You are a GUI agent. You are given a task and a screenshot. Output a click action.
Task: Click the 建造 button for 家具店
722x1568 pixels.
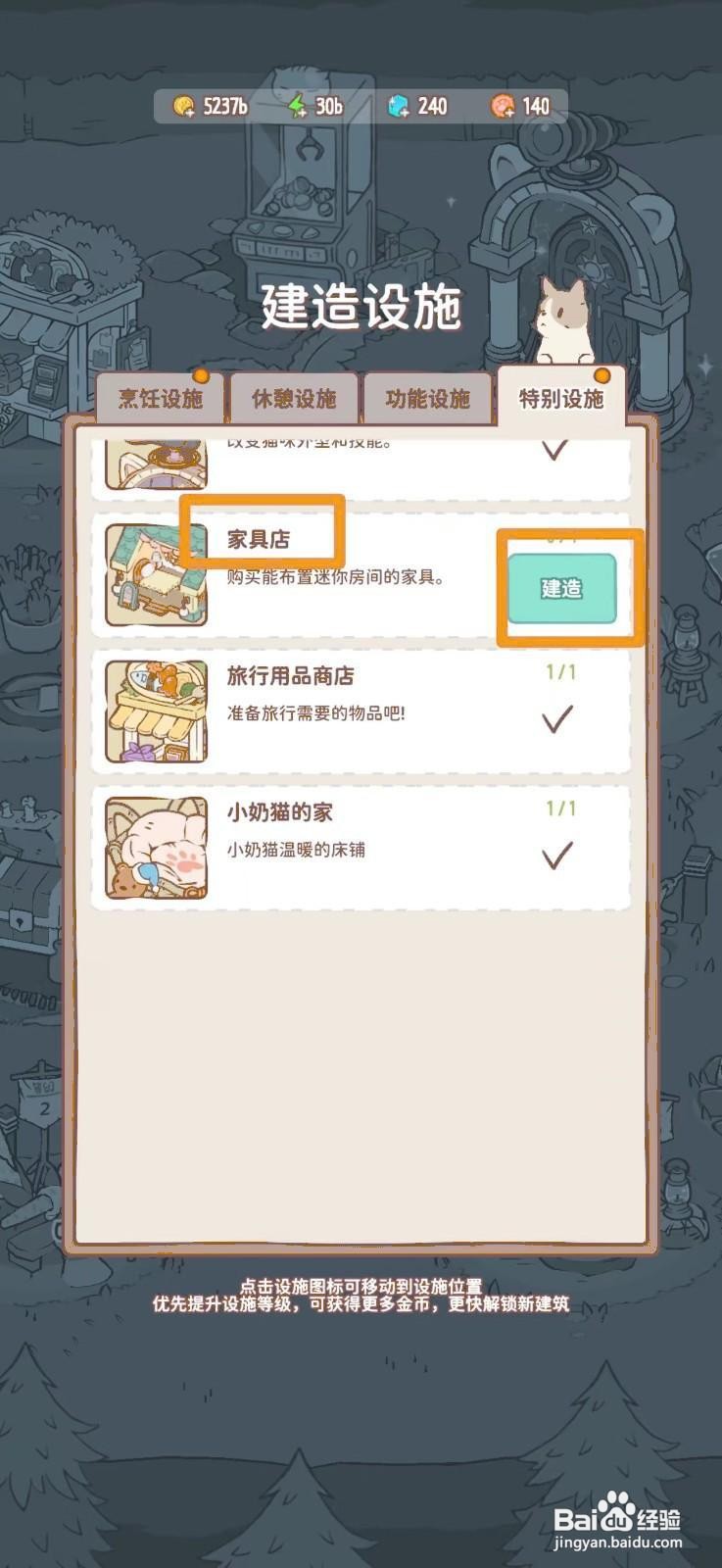coord(561,588)
